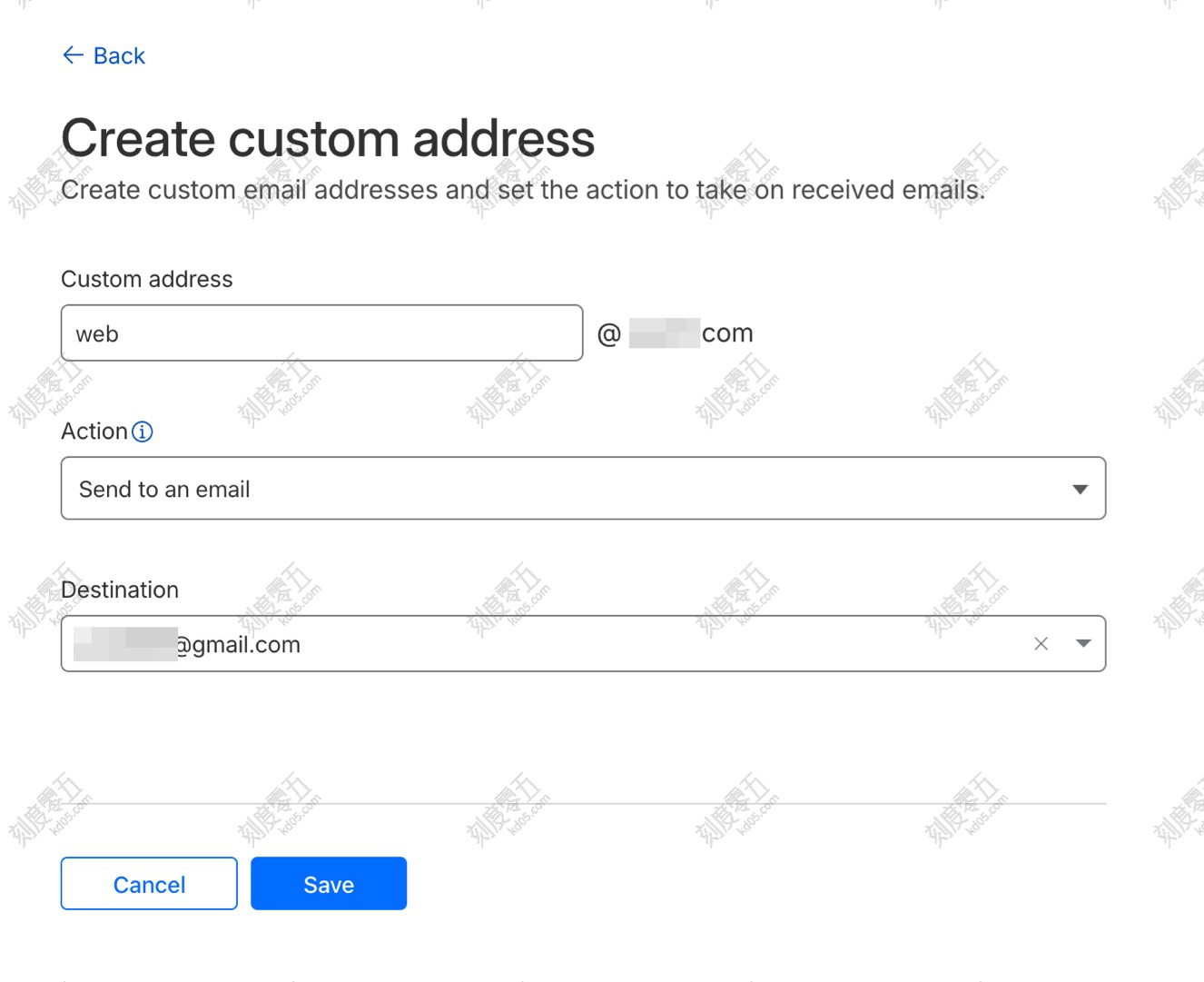Place cursor on 'web' text in address field
The height and width of the screenshot is (982, 1204).
point(97,334)
